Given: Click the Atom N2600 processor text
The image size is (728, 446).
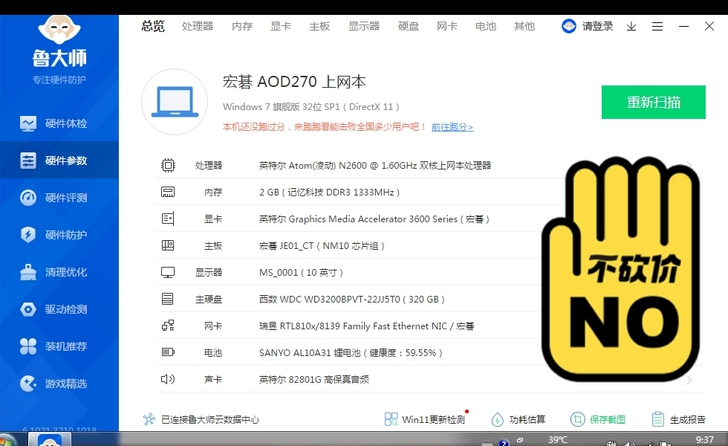Looking at the screenshot, I should (x=375, y=166).
